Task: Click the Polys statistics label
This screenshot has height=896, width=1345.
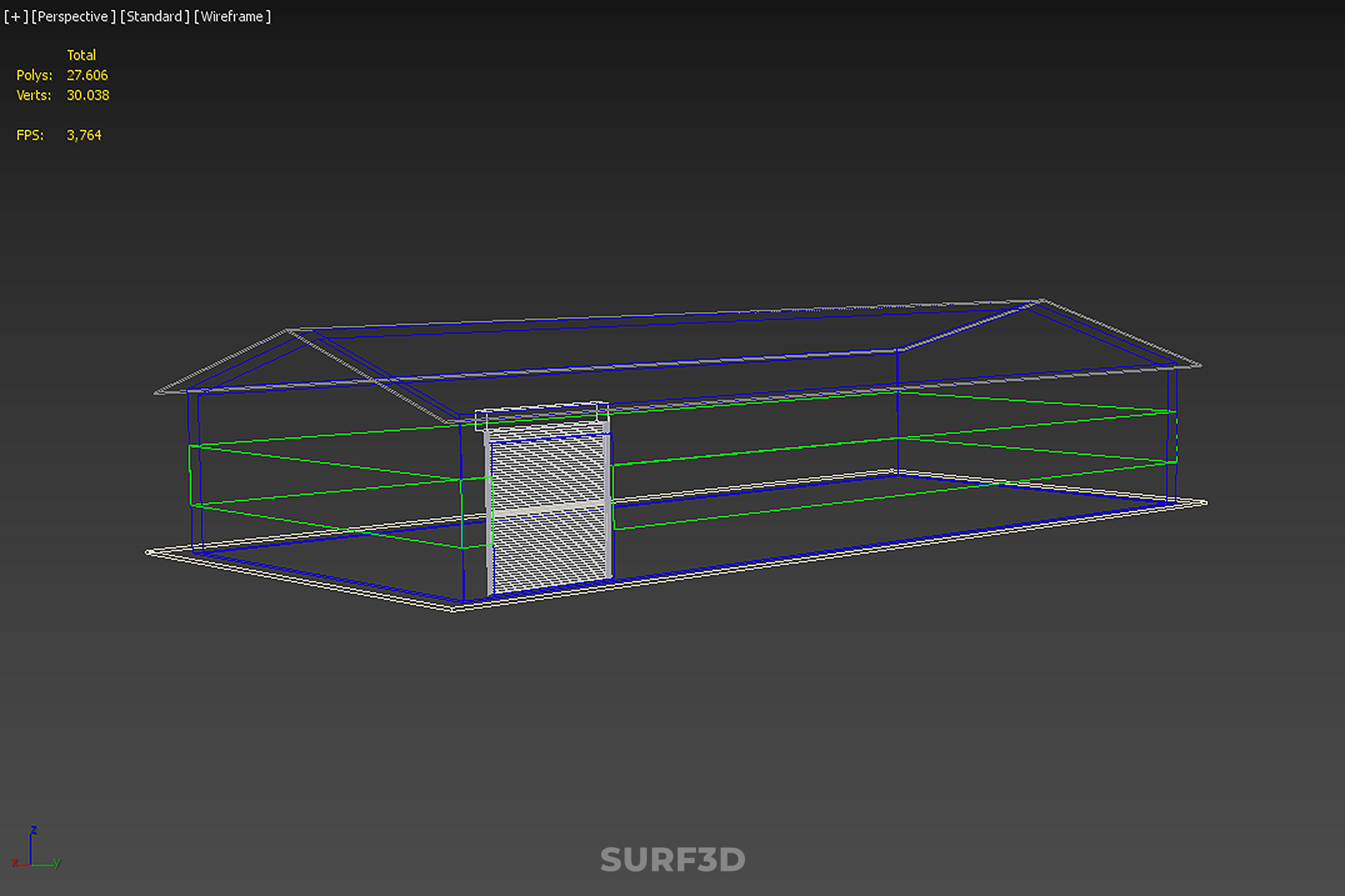Action: click(34, 75)
